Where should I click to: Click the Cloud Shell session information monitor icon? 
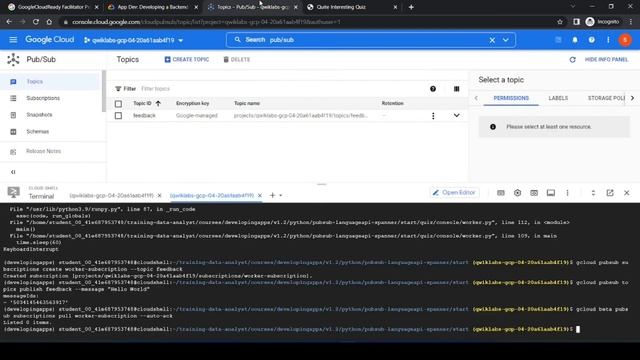click(x=551, y=193)
